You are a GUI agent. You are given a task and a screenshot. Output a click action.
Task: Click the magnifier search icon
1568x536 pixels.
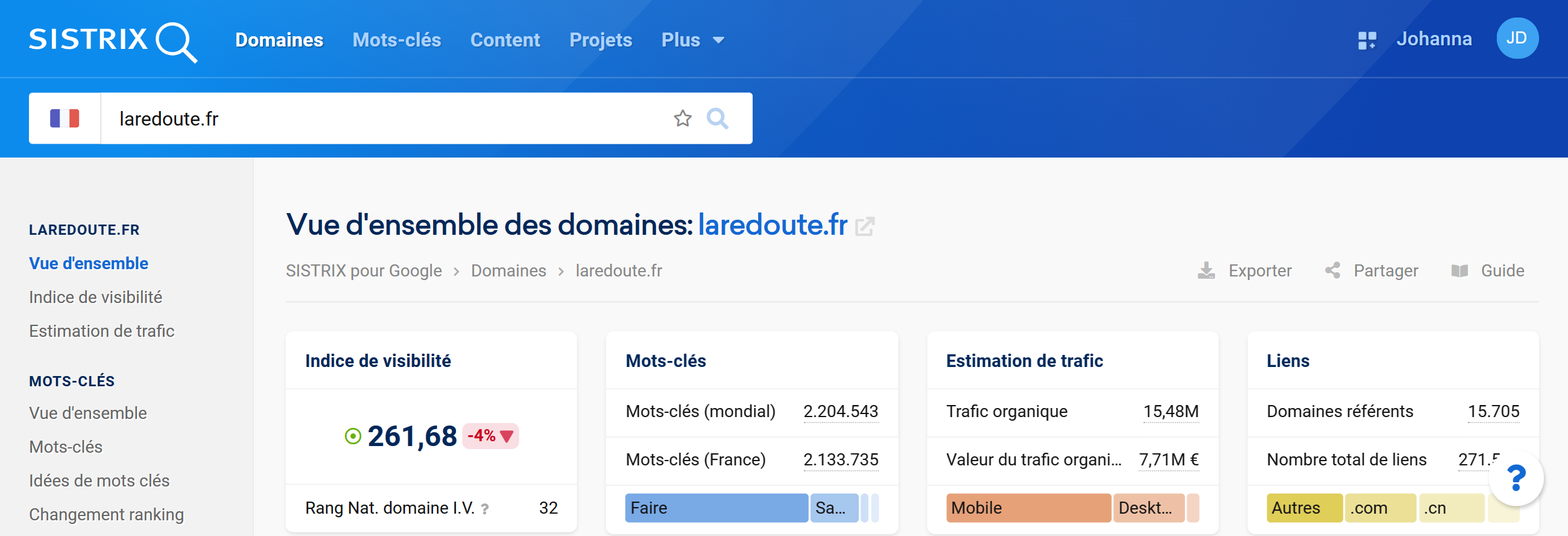(717, 118)
